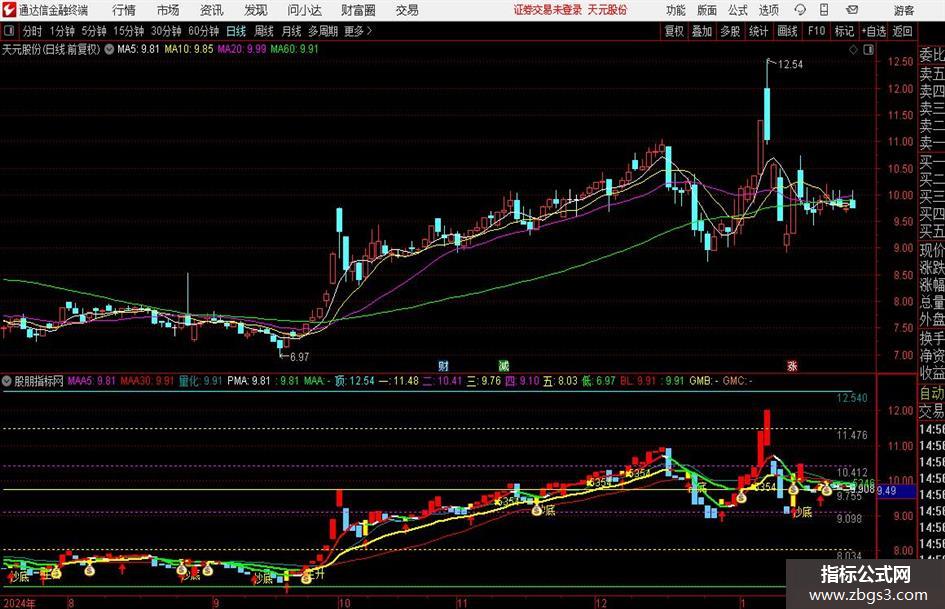Open the 市场 menu
Viewport: 945px width, 609px height.
[x=168, y=10]
